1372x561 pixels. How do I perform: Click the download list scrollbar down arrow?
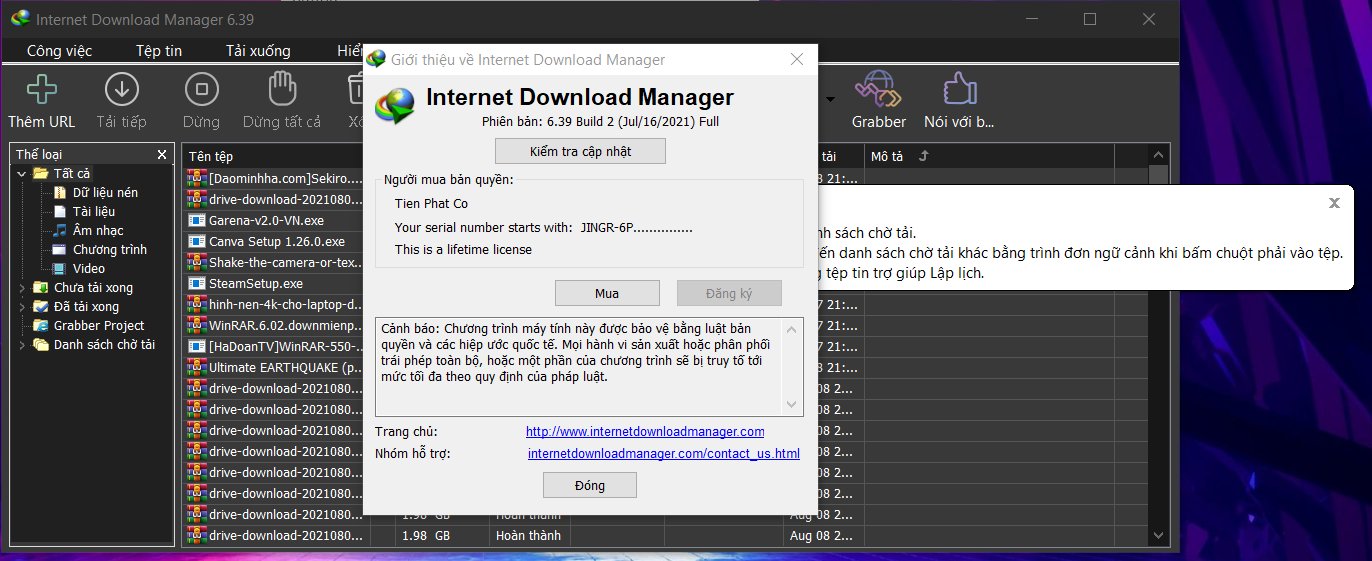pos(1158,536)
